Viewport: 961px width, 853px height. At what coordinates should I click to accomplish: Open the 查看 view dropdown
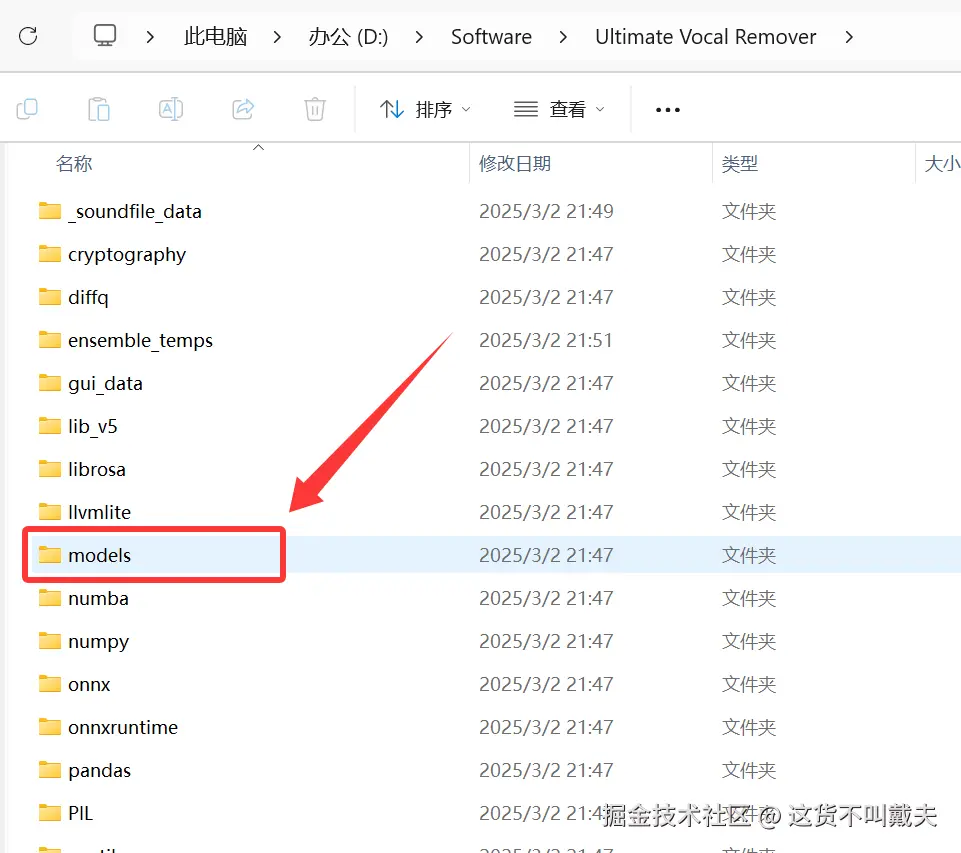click(x=559, y=110)
